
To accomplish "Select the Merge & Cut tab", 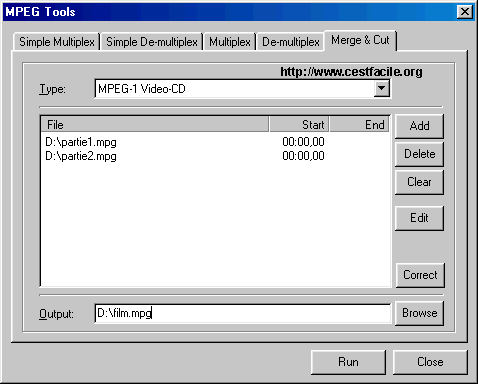I will click(x=360, y=40).
